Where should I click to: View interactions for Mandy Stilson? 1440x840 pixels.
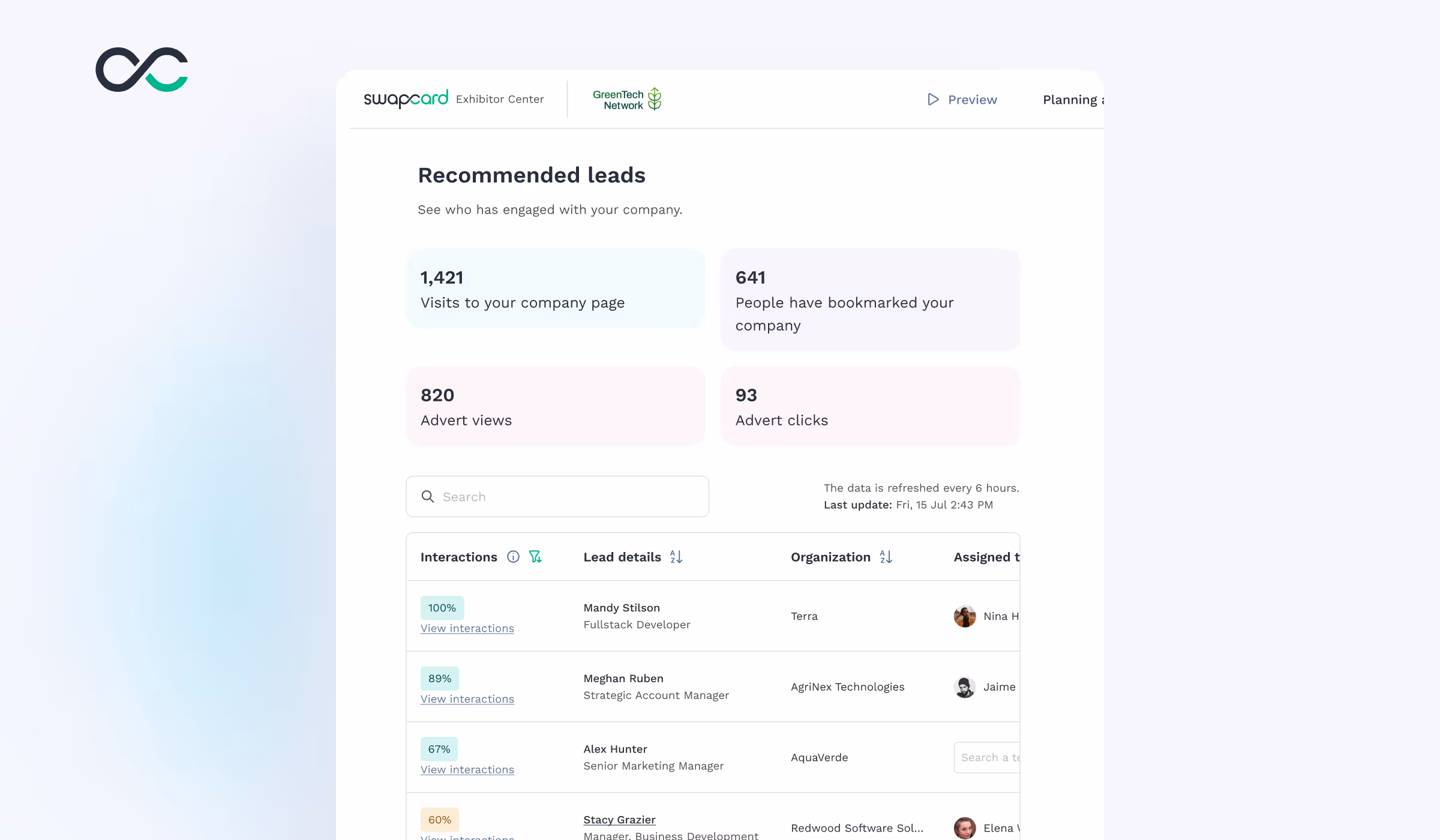pos(467,628)
